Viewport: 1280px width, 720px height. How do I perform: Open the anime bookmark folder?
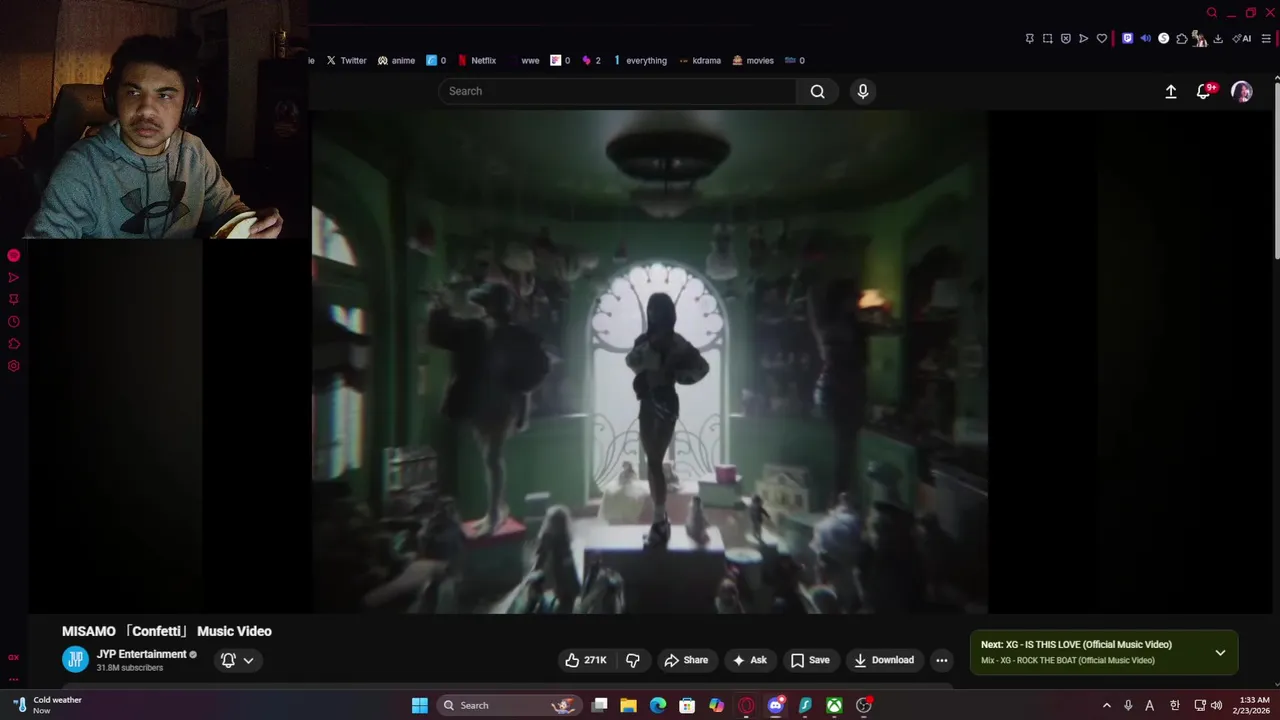396,60
